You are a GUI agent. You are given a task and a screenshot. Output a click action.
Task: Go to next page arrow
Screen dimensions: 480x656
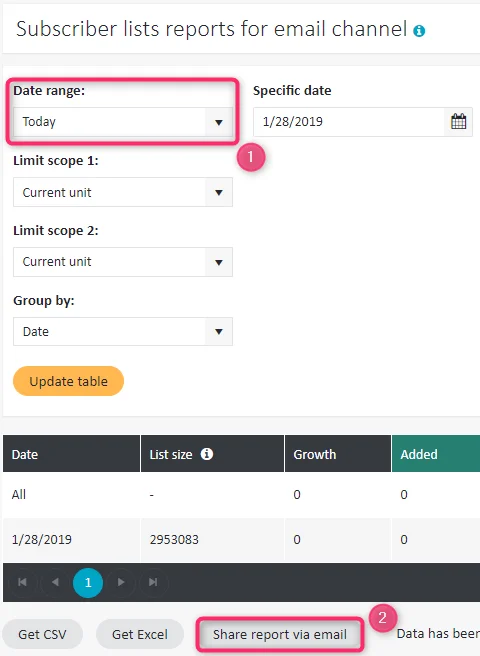[x=121, y=582]
